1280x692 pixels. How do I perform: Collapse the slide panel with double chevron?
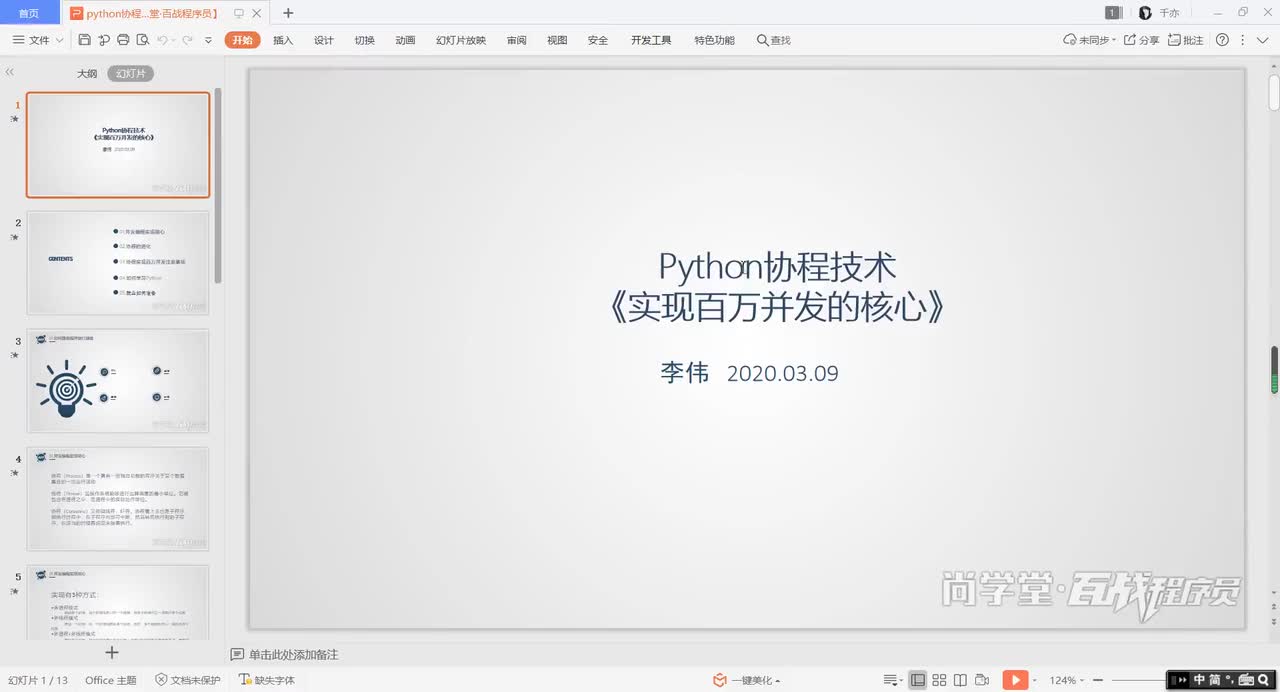[10, 72]
